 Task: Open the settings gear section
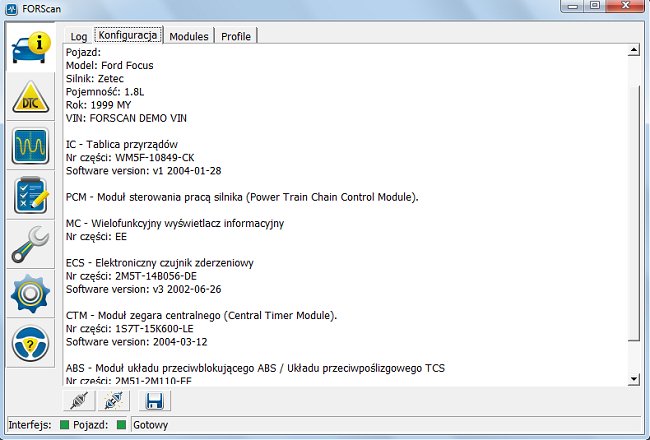coord(30,294)
